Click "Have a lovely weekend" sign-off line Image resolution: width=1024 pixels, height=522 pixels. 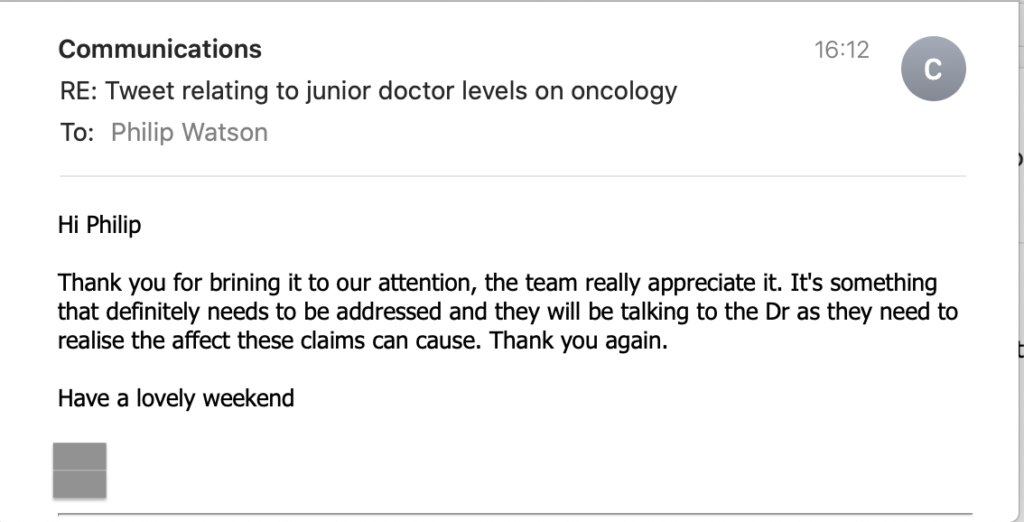coord(176,398)
